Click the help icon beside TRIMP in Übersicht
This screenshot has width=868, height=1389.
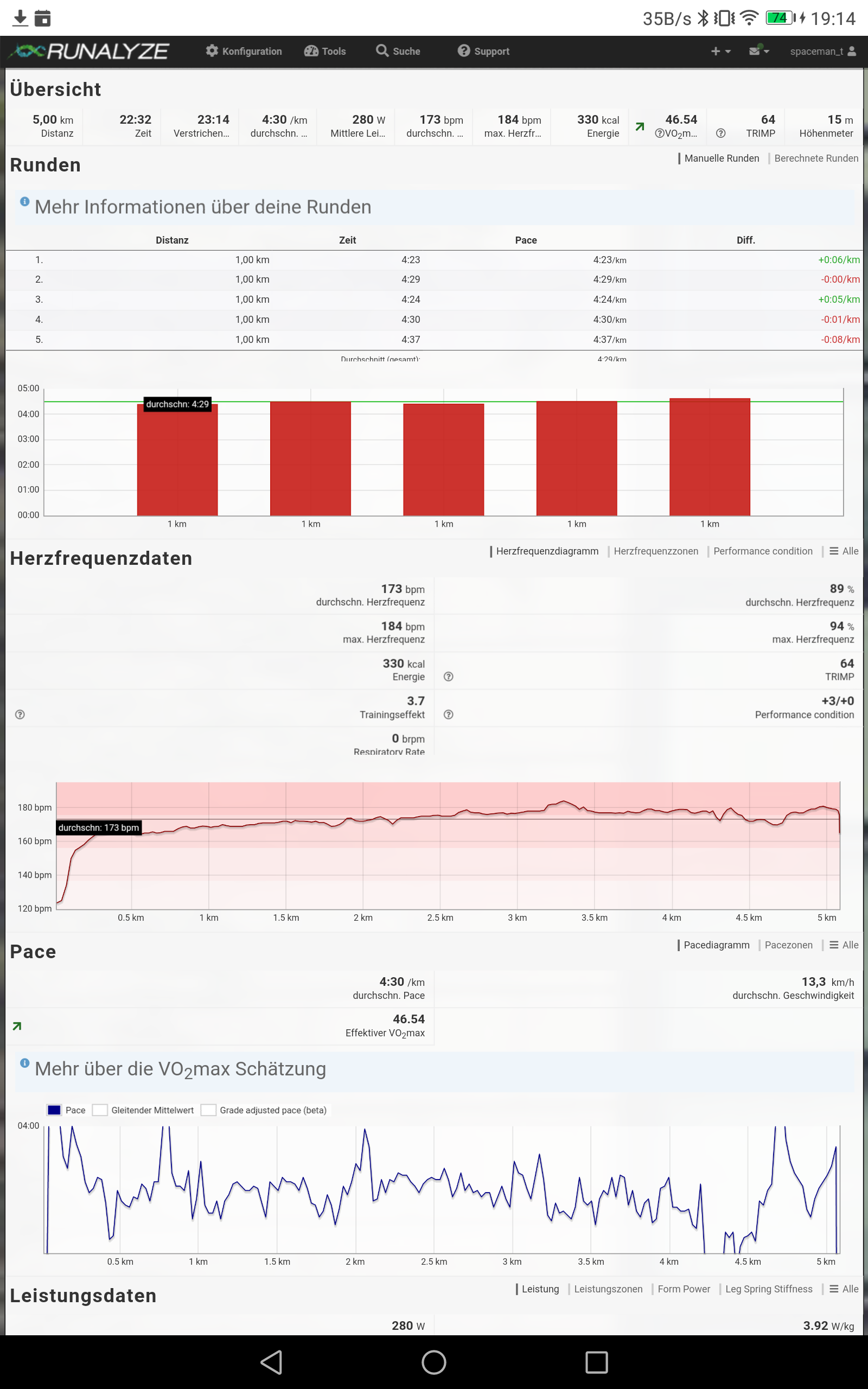click(720, 133)
